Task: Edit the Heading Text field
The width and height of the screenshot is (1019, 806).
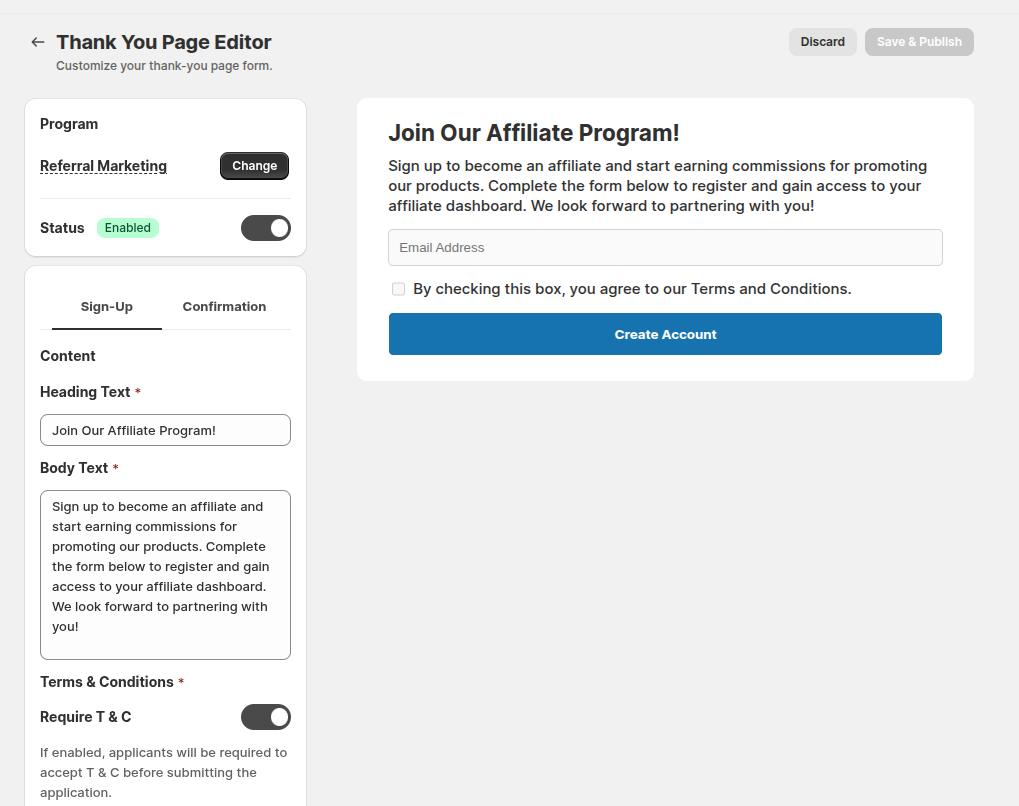Action: coord(165,429)
